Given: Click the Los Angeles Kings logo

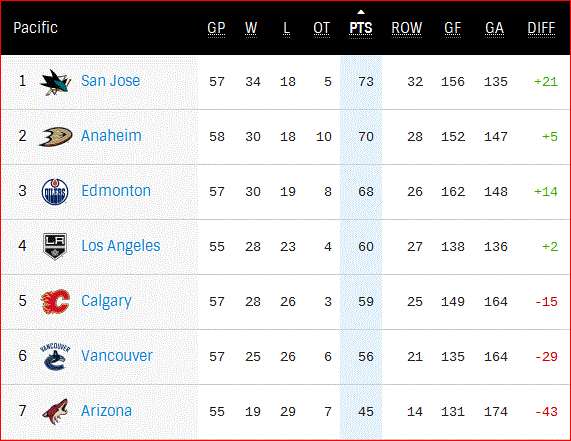Looking at the screenshot, I should pyautogui.click(x=55, y=247).
